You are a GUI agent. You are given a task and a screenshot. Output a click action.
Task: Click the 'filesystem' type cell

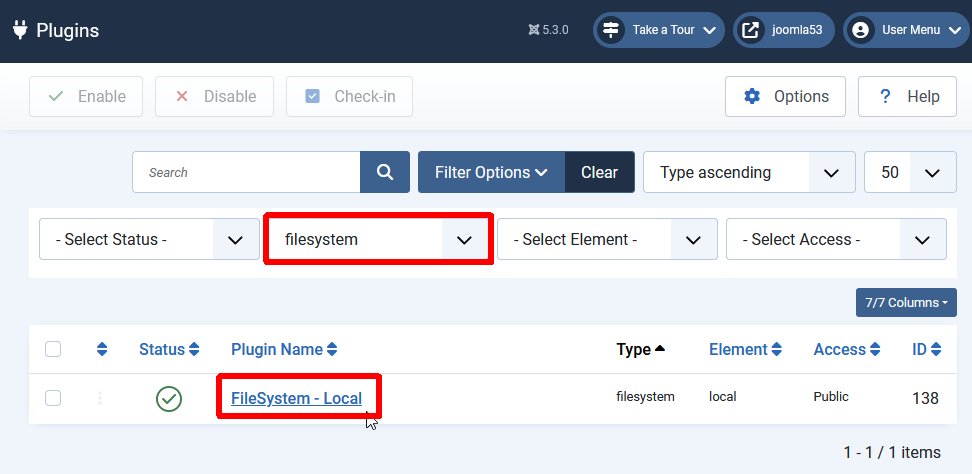click(x=645, y=397)
